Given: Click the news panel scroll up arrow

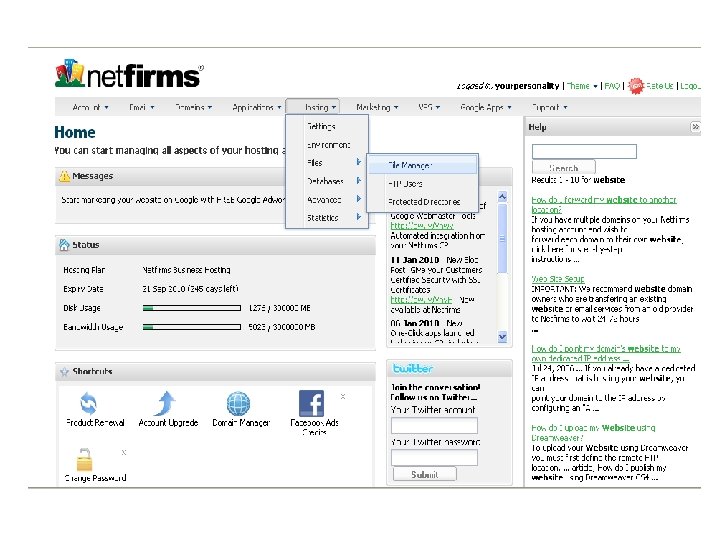Looking at the screenshot, I should tap(502, 197).
